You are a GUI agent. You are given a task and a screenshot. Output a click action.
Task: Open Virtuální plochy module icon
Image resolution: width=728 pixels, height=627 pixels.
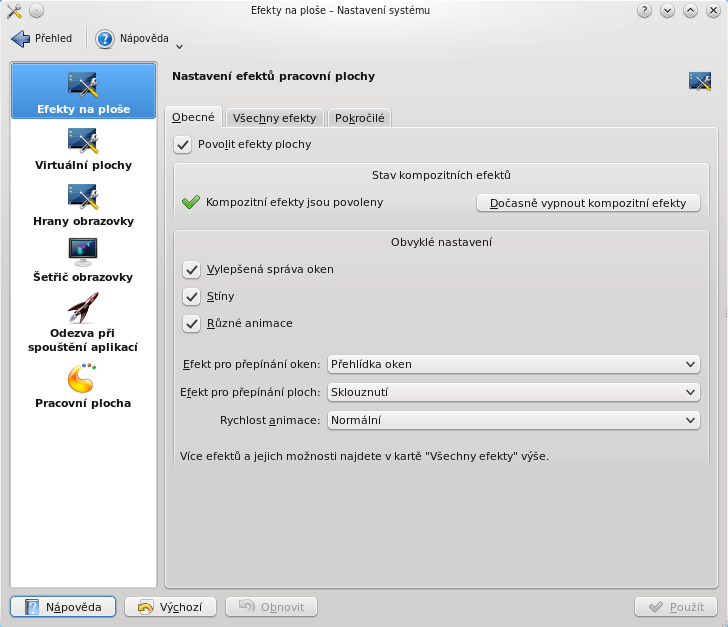coord(83,141)
